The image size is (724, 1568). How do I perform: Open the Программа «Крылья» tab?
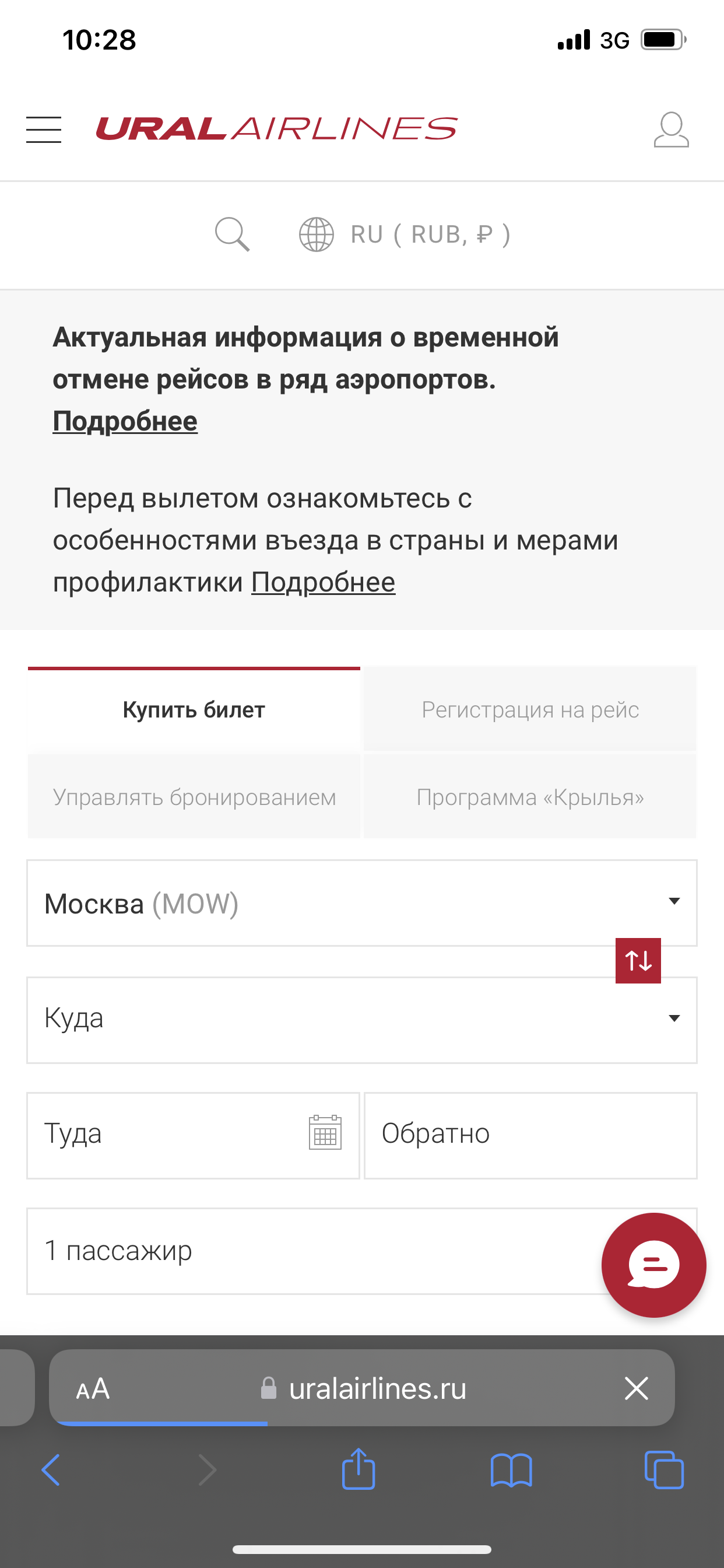point(530,797)
